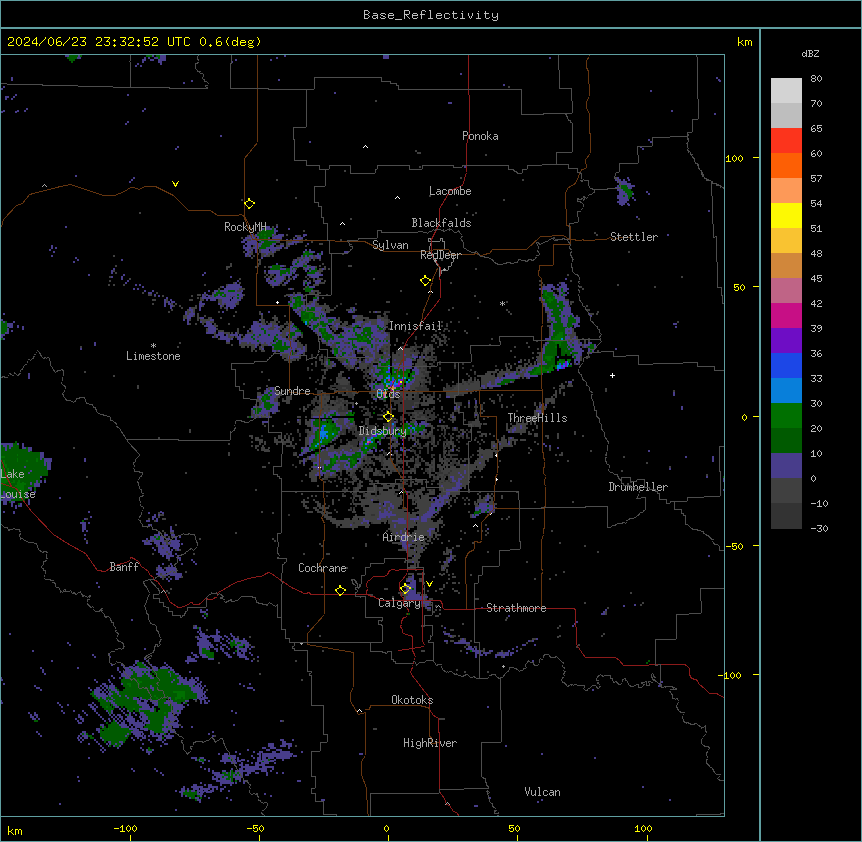Select the orange 60-57 dBZ legend swatch
The width and height of the screenshot is (862, 842).
pyautogui.click(x=786, y=165)
